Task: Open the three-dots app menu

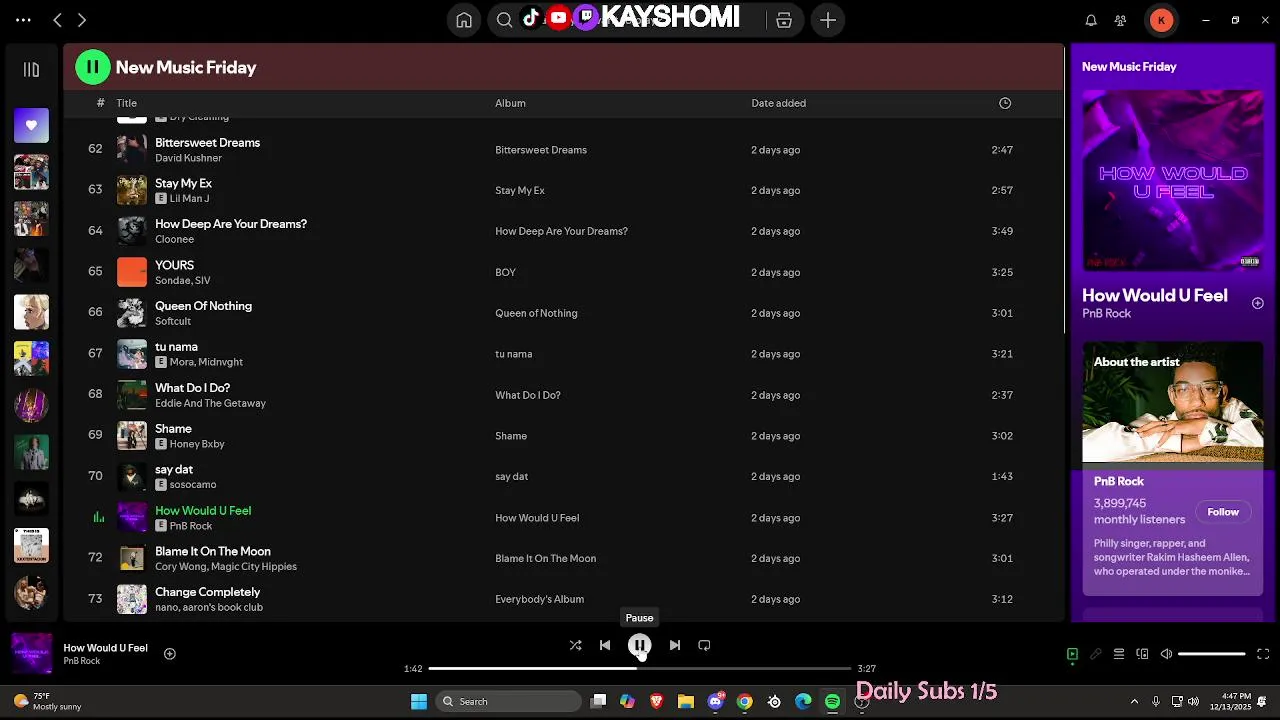Action: [x=23, y=20]
